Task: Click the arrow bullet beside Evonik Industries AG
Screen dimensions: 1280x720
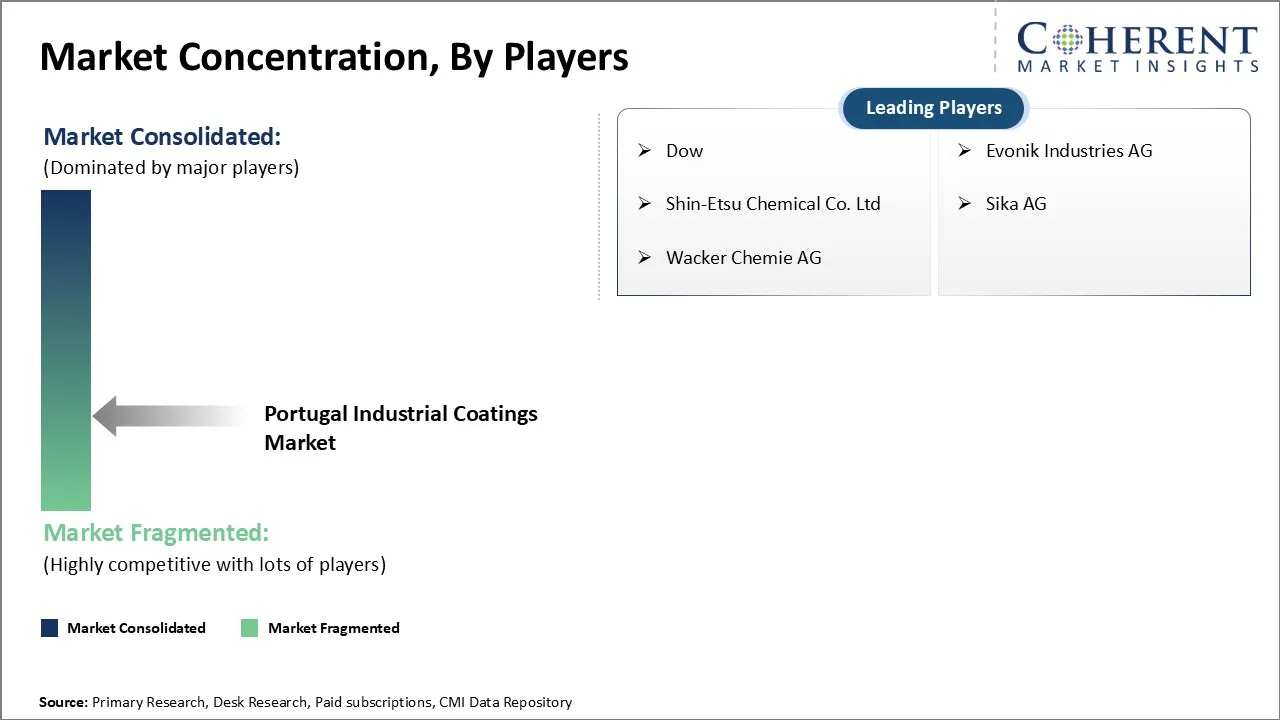Action: pyautogui.click(x=965, y=151)
